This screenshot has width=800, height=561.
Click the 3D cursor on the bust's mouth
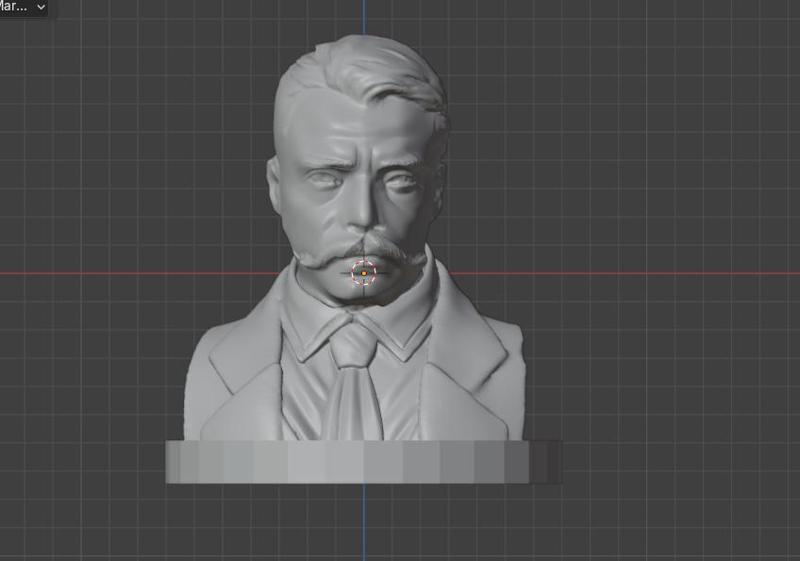364,273
